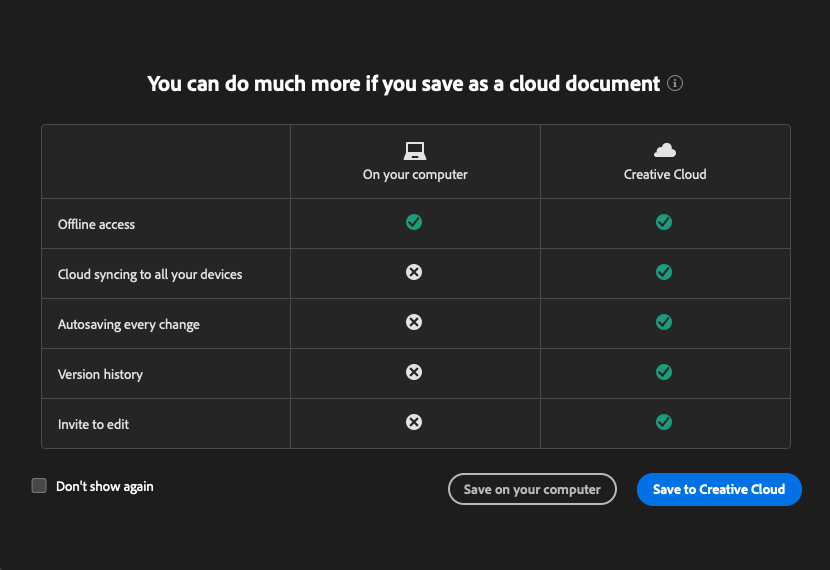Click the laptop icon above On your computer
Image resolution: width=830 pixels, height=570 pixels.
[x=414, y=151]
